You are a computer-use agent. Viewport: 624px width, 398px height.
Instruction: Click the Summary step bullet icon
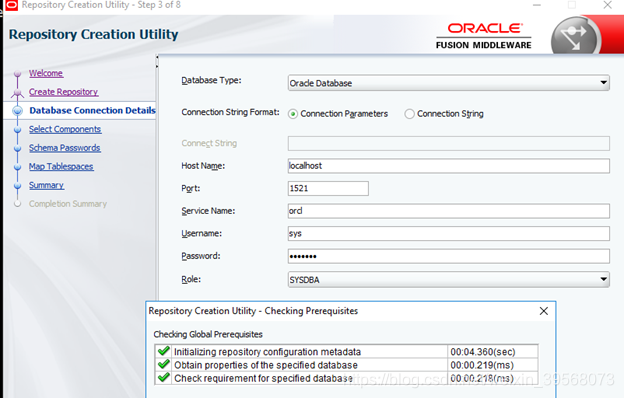pyautogui.click(x=17, y=186)
